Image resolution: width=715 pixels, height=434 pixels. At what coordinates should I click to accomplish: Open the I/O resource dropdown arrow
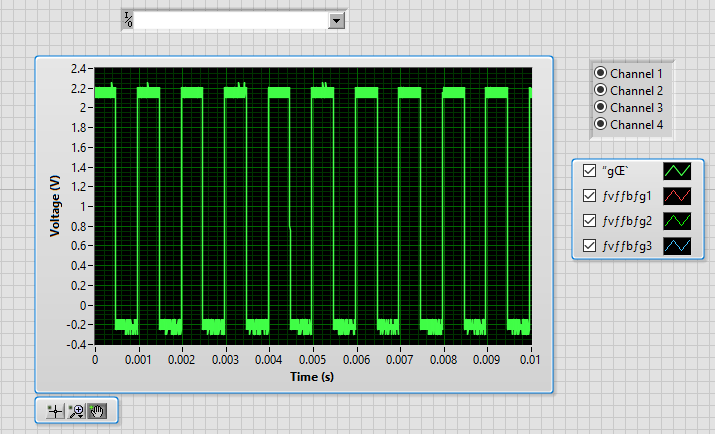click(337, 21)
